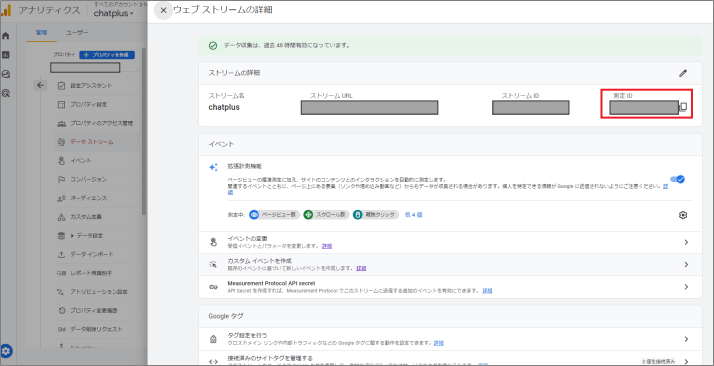Viewport: 714px width, 366px height.
Task: Open Reports icon in left rail
Action: [6, 55]
